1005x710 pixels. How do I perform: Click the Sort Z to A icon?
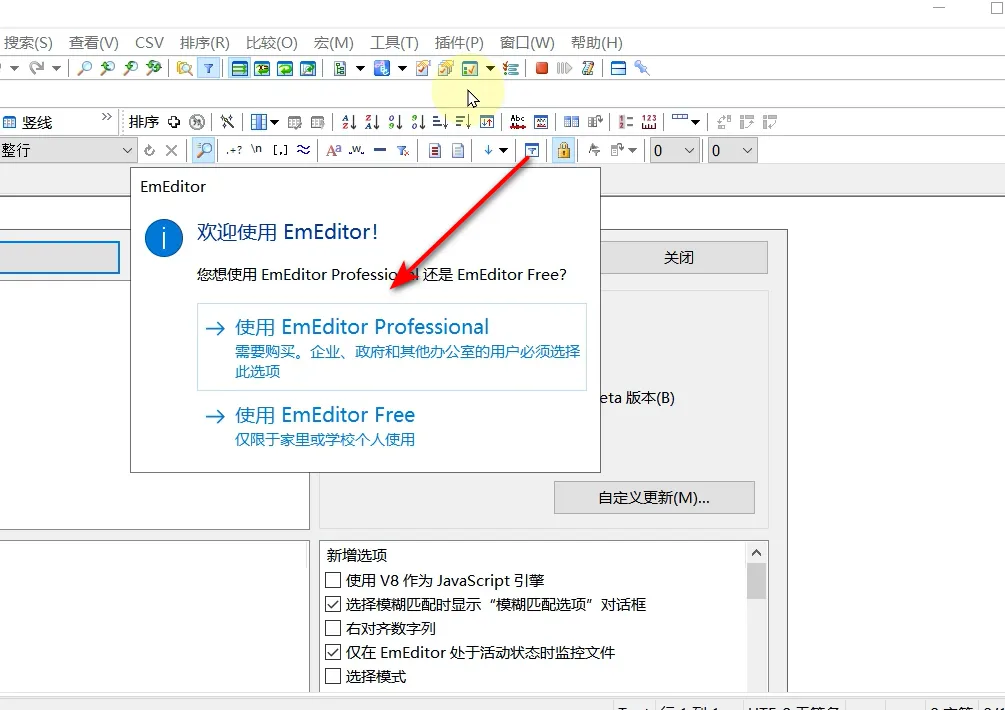(372, 122)
